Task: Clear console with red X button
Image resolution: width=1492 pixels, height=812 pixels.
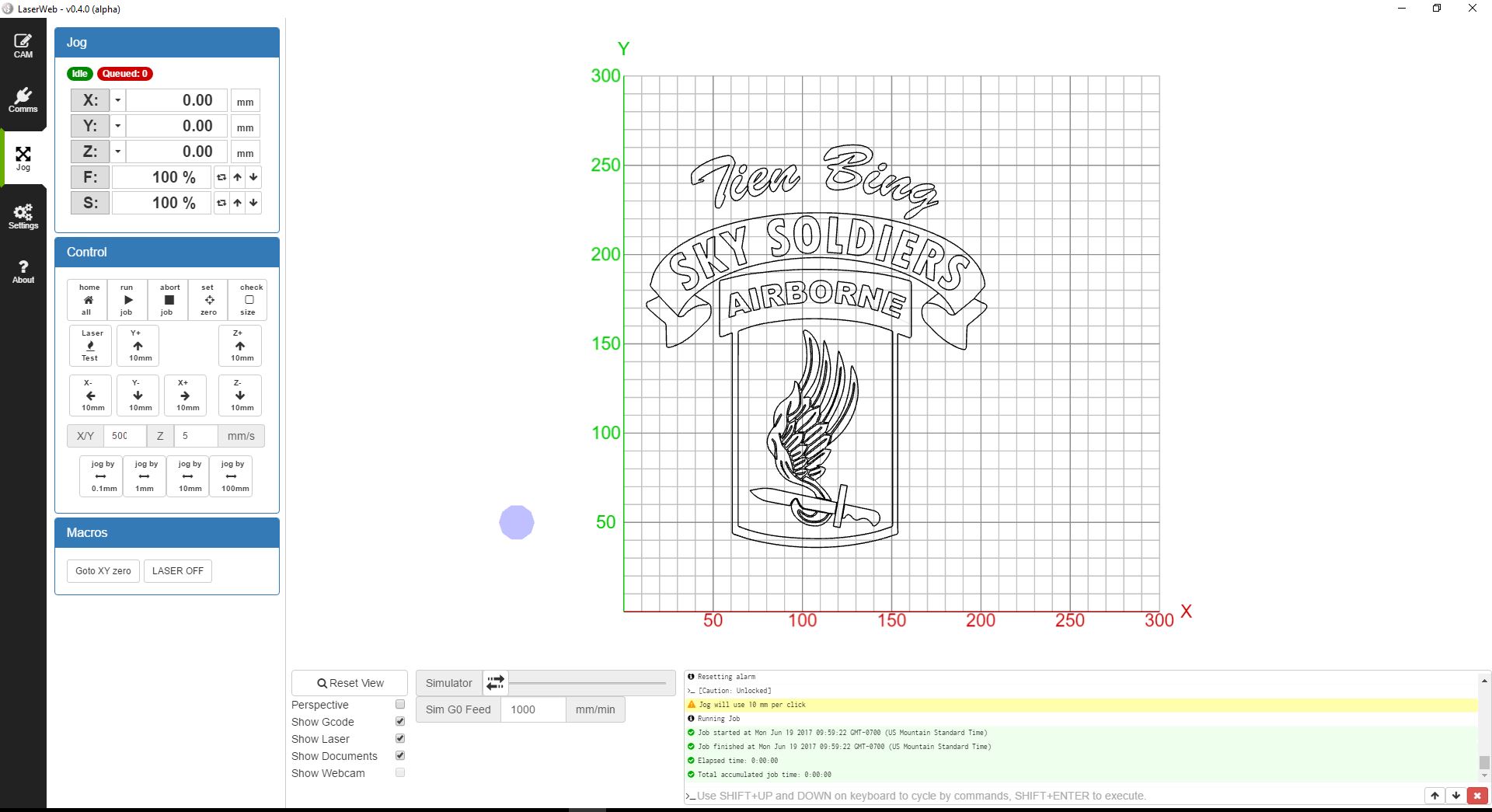Action: point(1477,796)
